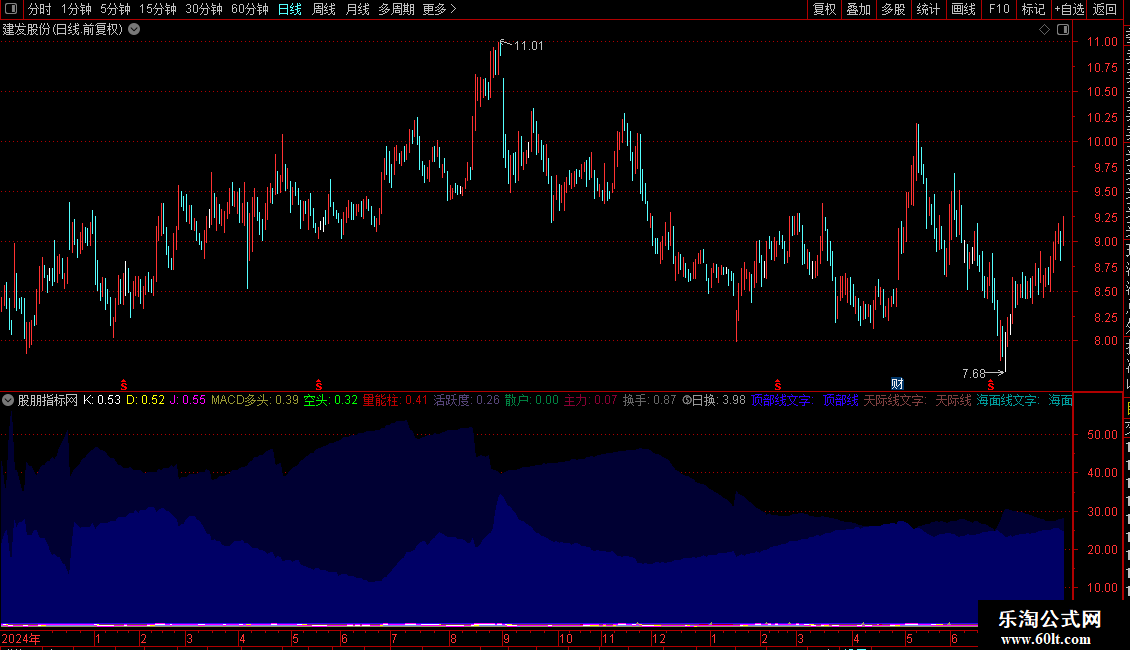Click the S signal marker near 7.68 low
1130x650 pixels.
coord(991,386)
